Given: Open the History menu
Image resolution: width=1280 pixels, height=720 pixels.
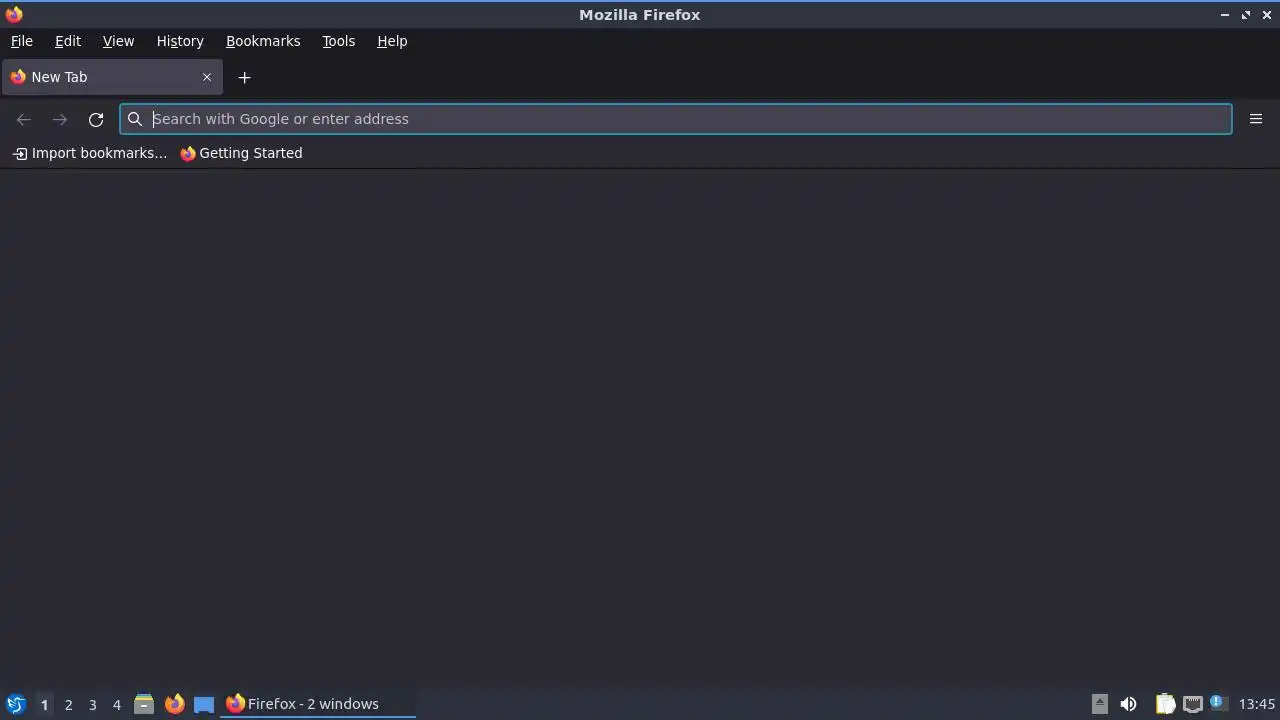Looking at the screenshot, I should (180, 41).
